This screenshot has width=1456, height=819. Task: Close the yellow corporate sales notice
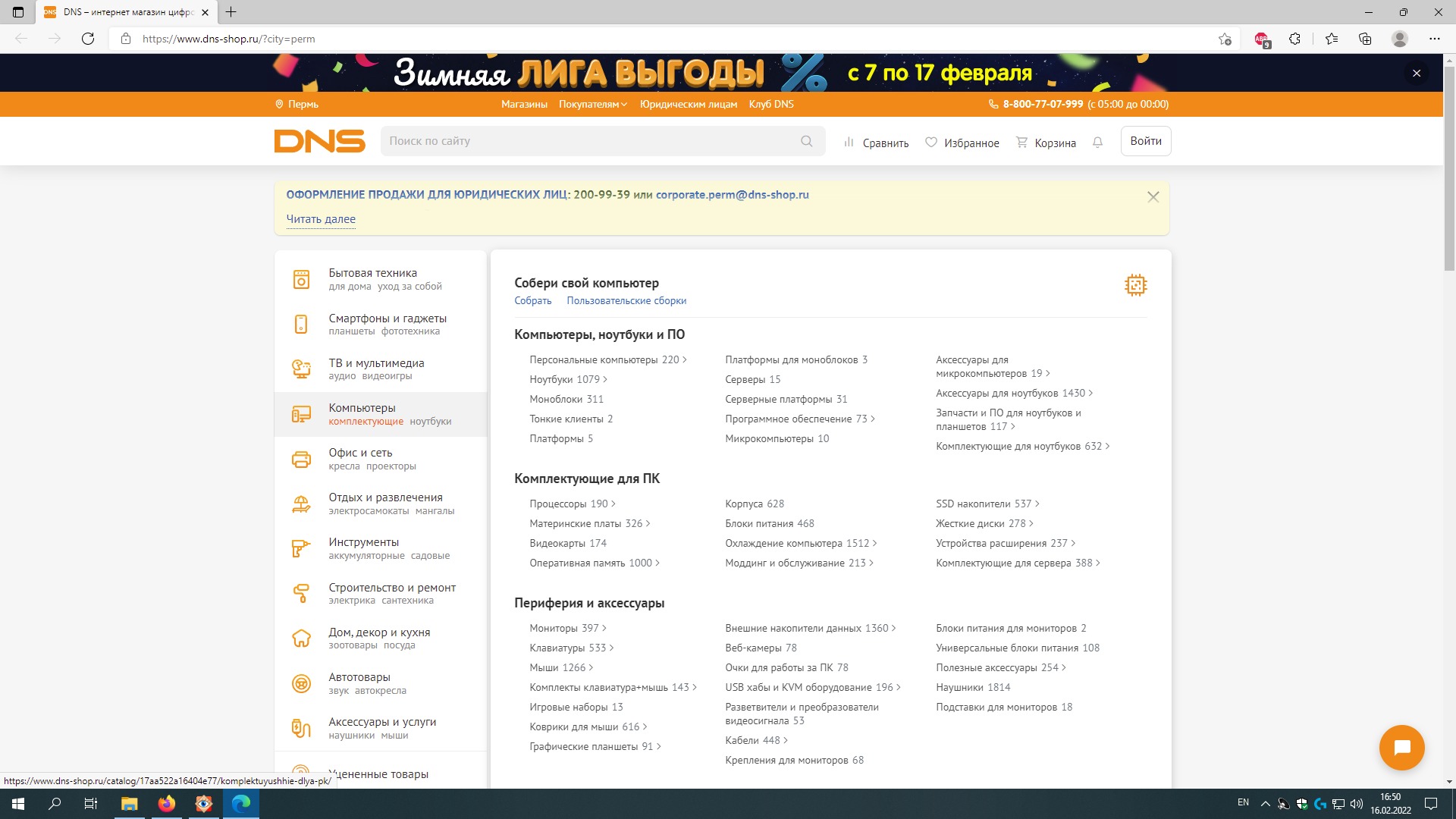click(1153, 197)
